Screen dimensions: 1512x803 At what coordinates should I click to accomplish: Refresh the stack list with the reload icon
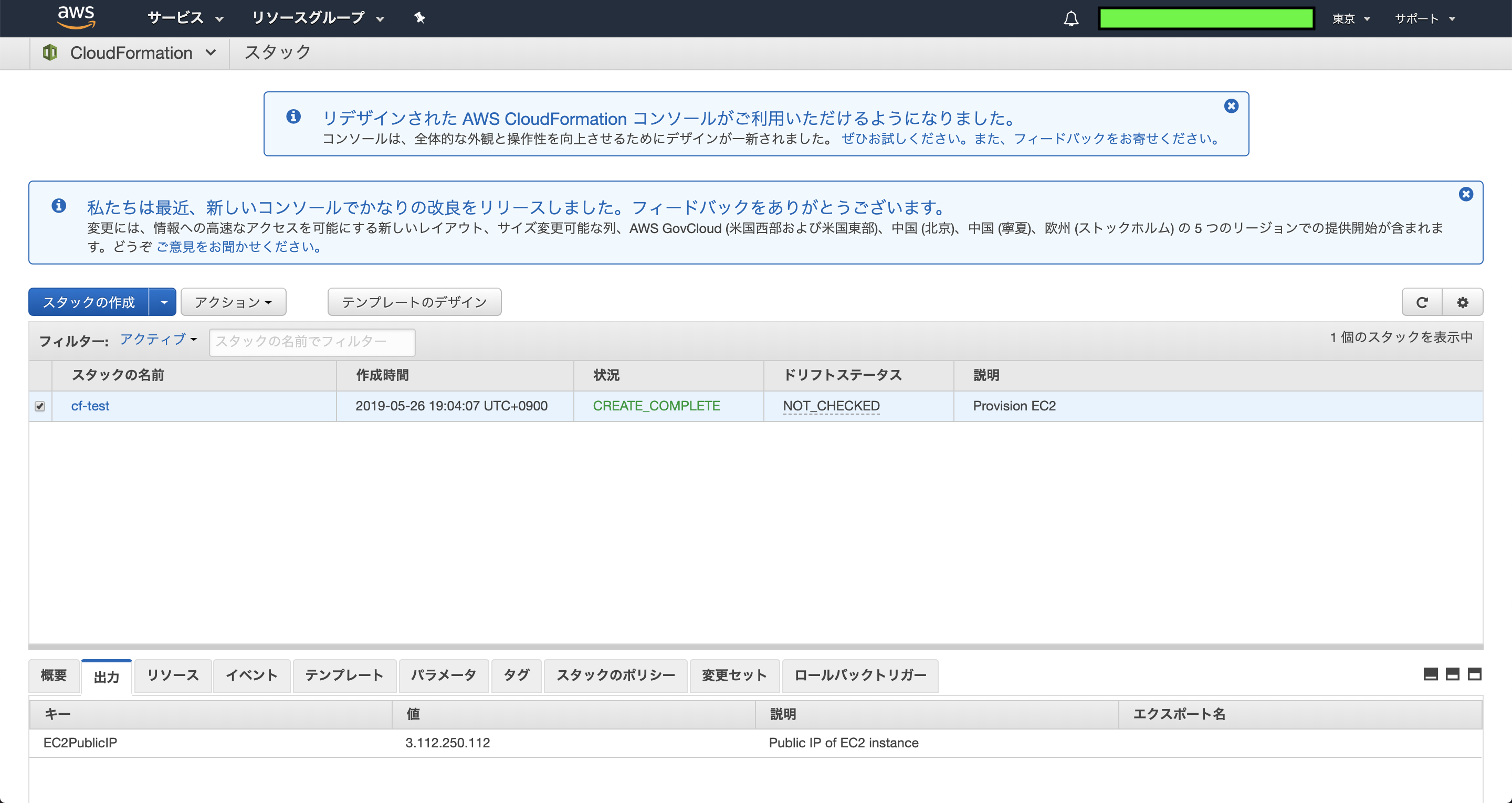[1423, 302]
